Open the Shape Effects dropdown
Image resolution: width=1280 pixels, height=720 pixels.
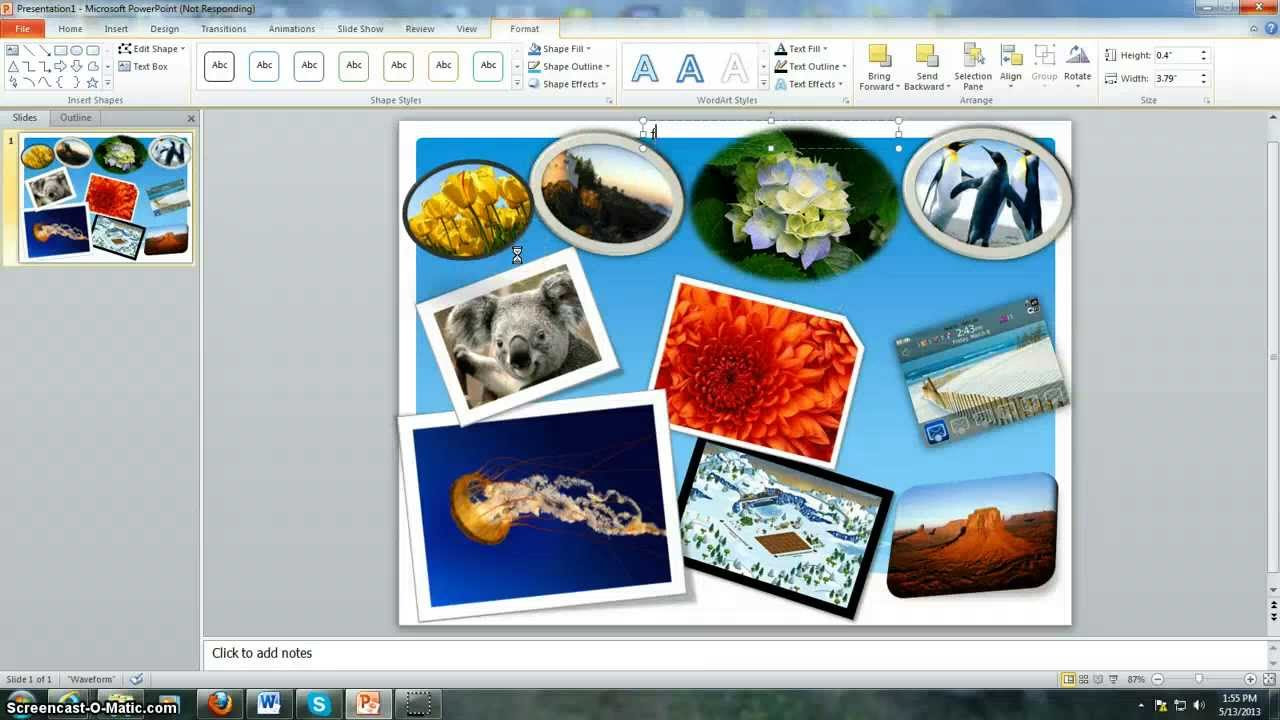pos(566,84)
